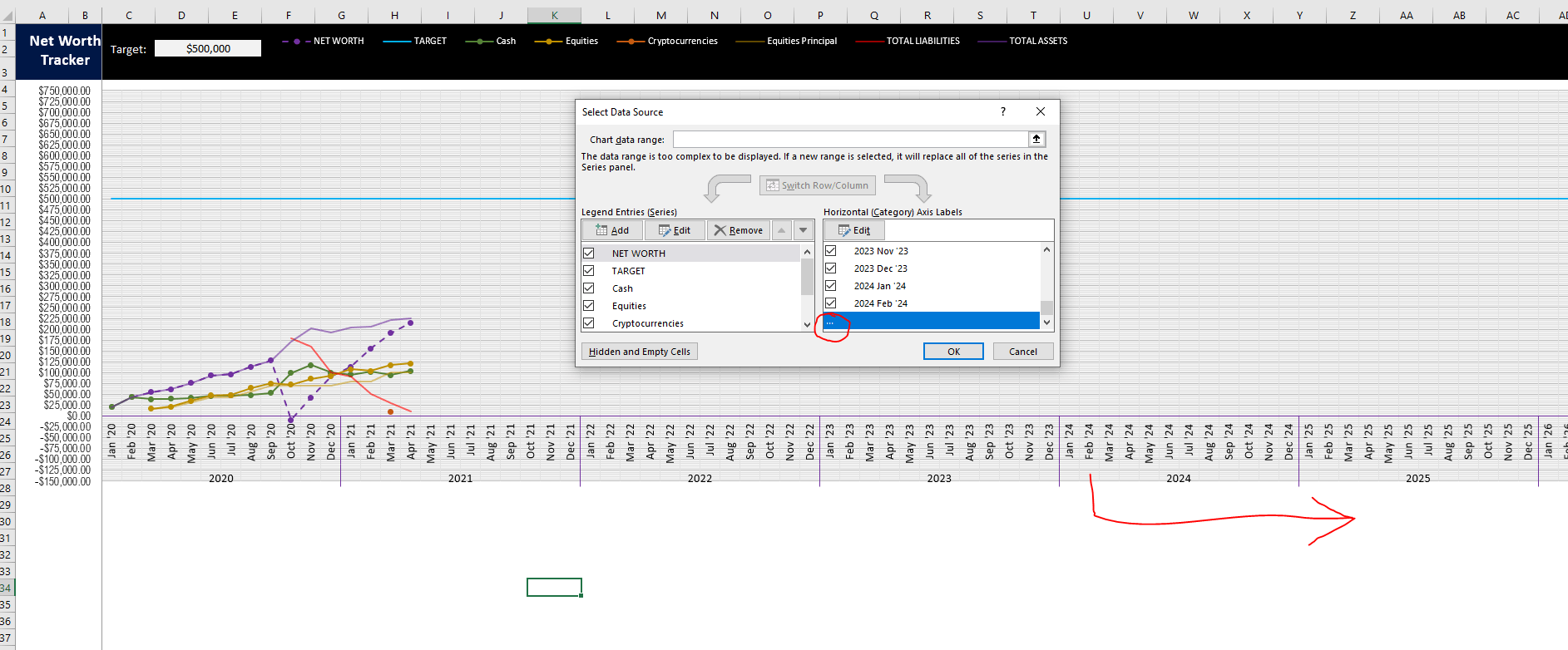
Task: Edit the selected legend series
Action: coord(675,230)
